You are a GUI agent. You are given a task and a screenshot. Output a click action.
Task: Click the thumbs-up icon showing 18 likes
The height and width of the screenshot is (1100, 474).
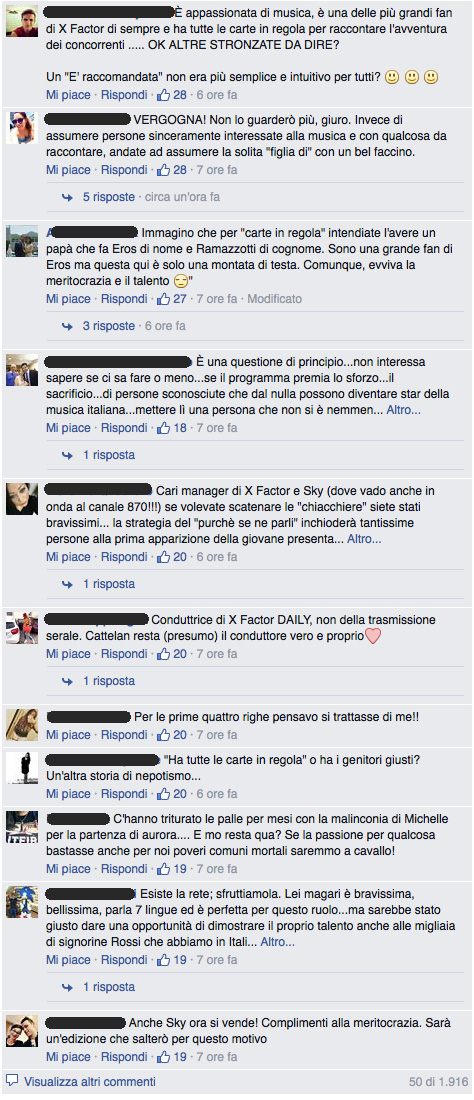click(163, 428)
